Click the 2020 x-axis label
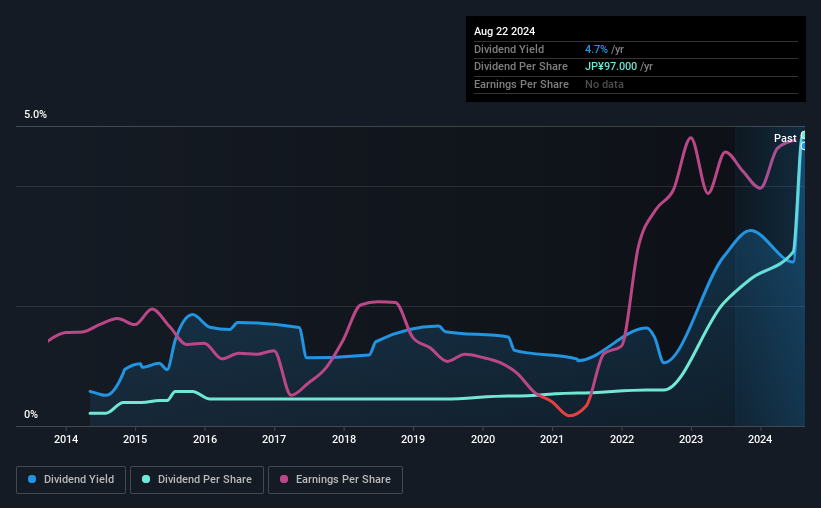 point(483,439)
